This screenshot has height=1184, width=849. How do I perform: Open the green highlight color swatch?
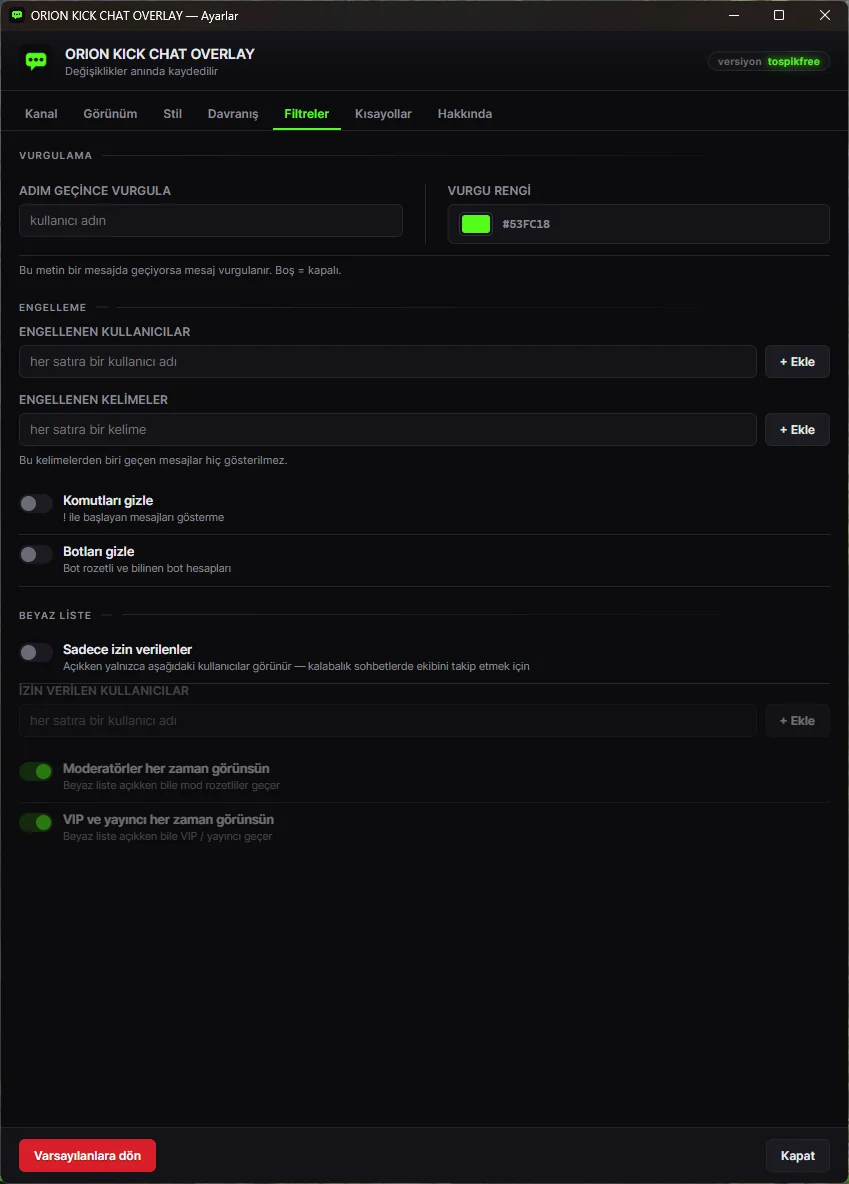pyautogui.click(x=476, y=224)
